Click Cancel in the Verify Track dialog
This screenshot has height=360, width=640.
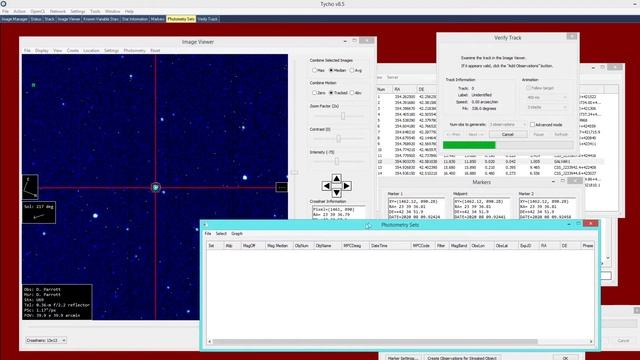(508, 134)
